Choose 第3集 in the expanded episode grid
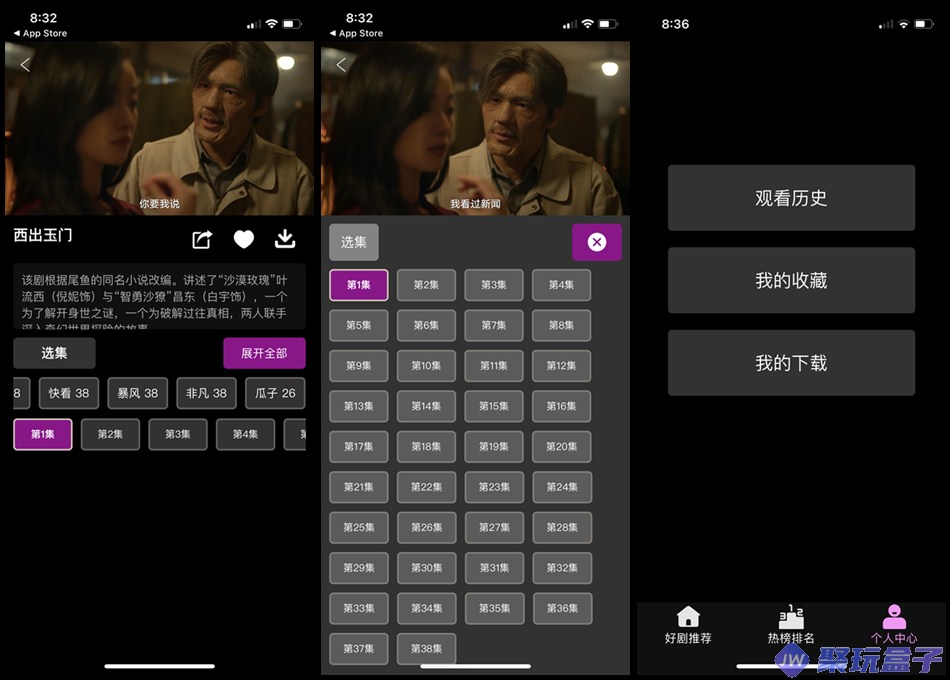The width and height of the screenshot is (950, 680). pos(494,285)
